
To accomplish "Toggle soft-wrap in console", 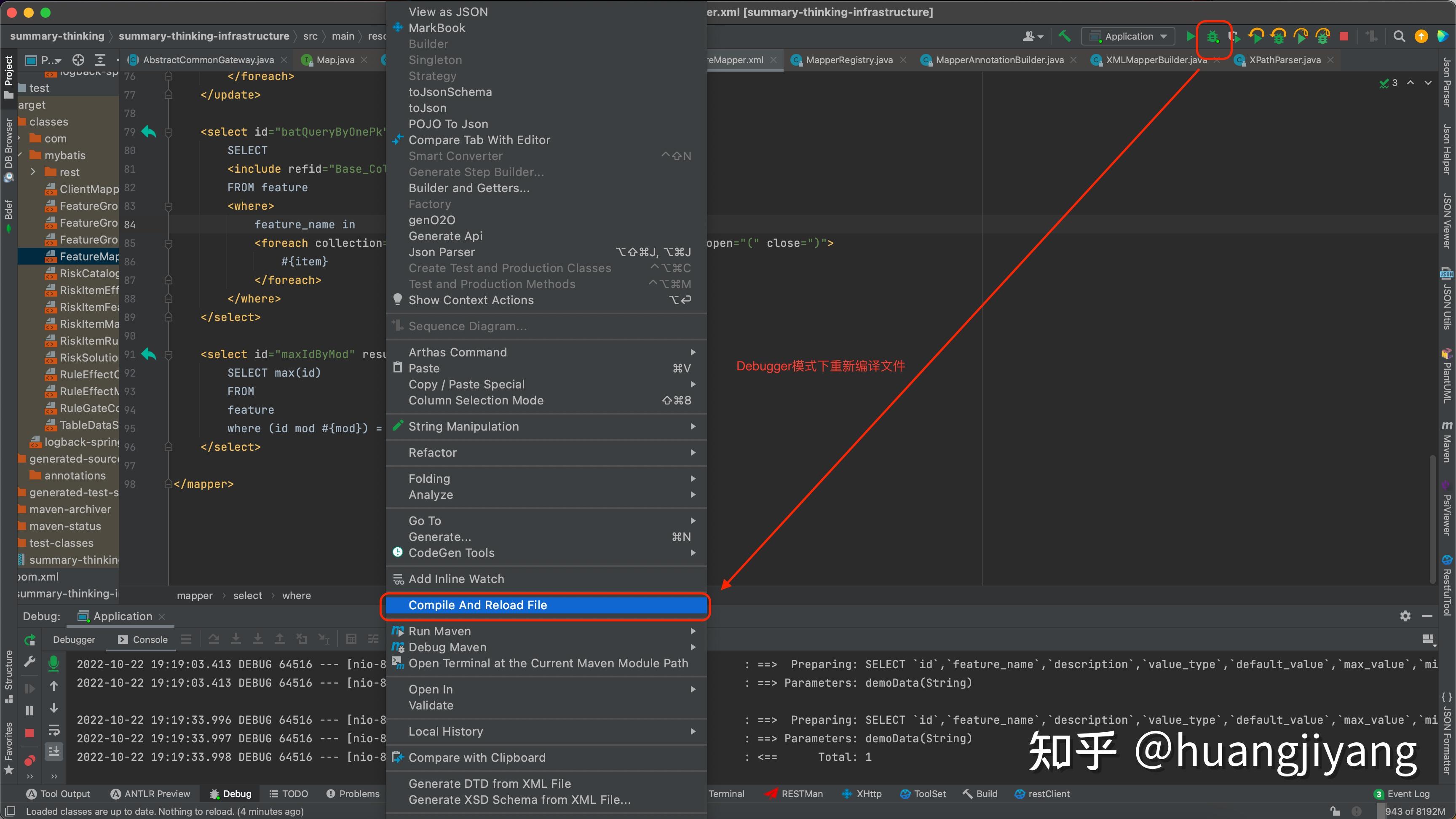I will (x=54, y=730).
